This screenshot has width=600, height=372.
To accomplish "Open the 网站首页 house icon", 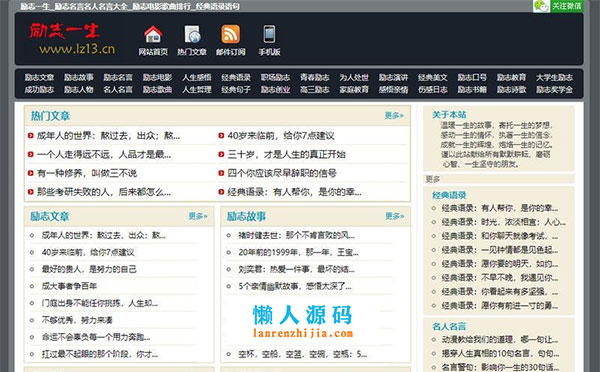I will [153, 34].
